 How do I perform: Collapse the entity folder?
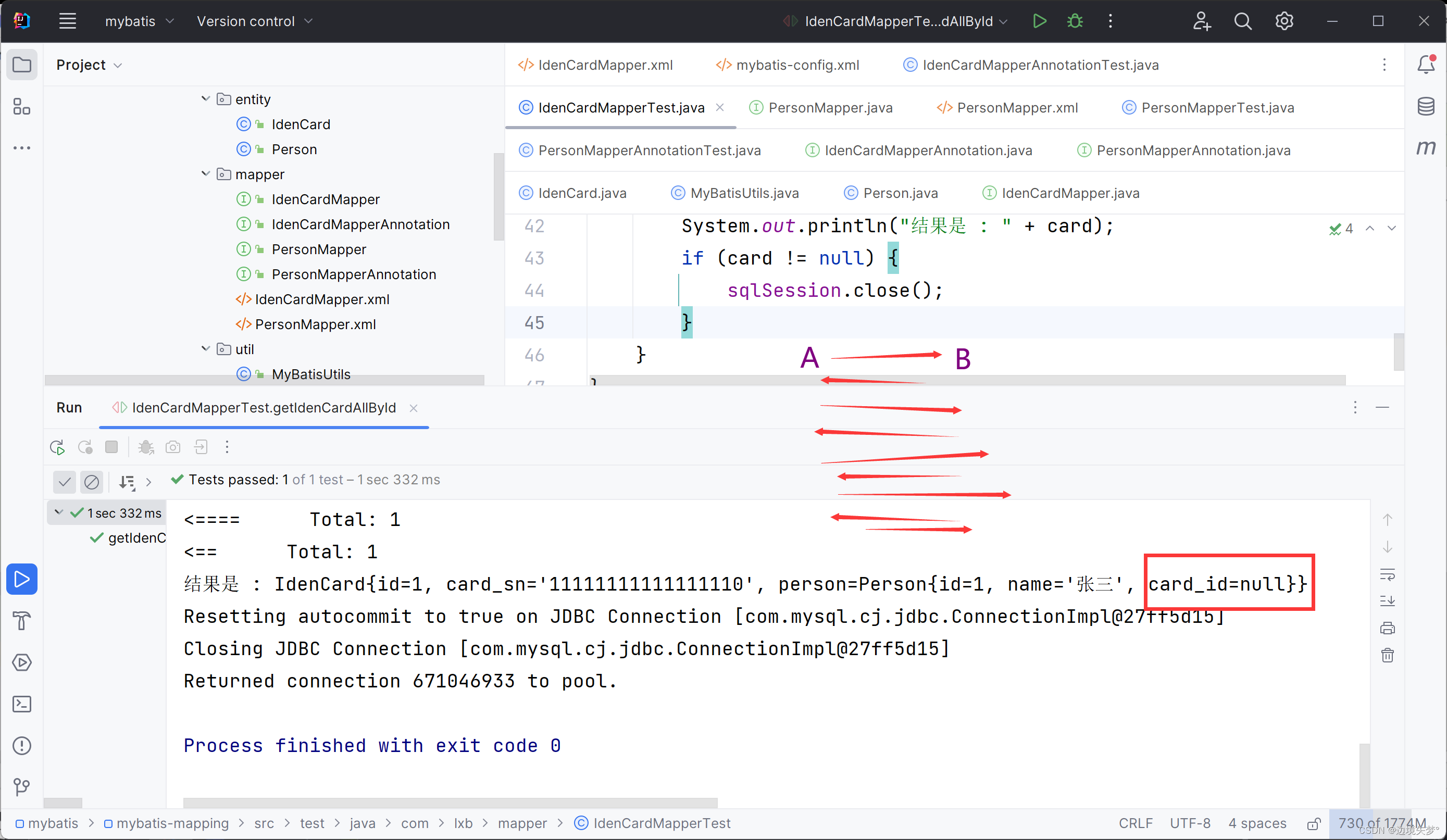coord(206,99)
